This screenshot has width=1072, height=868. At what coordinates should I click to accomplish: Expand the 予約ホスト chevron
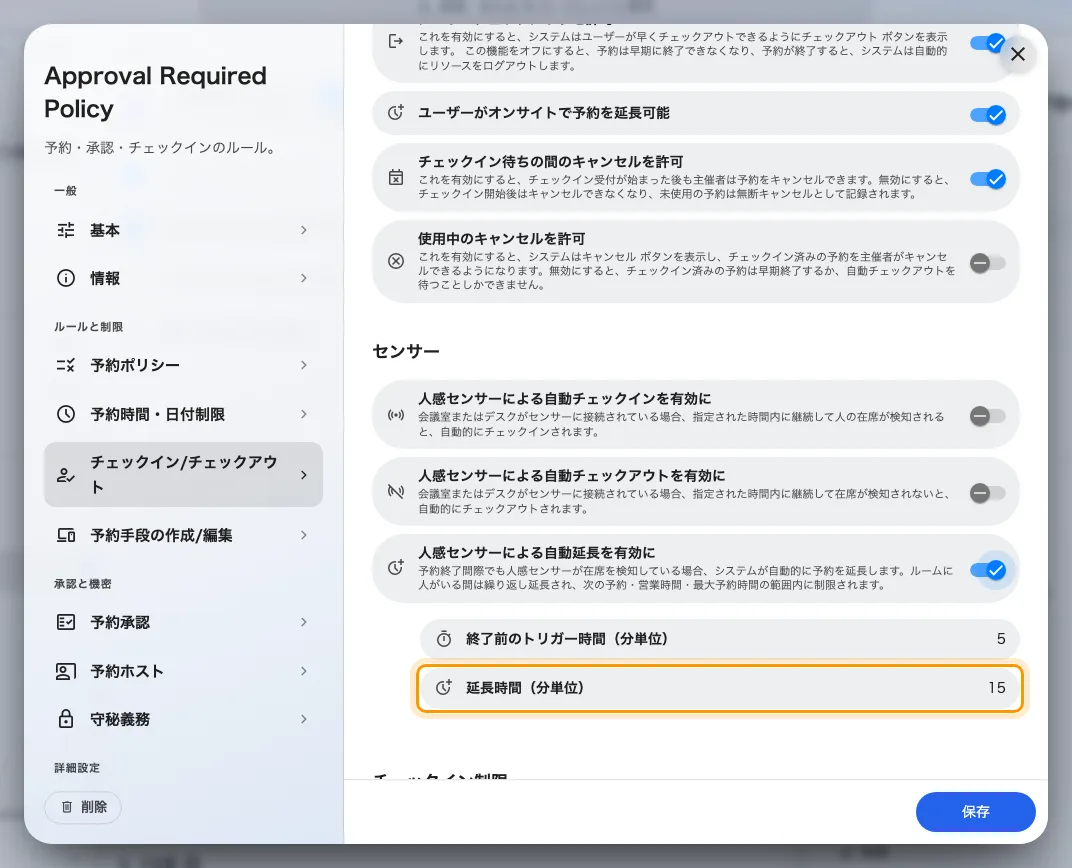point(304,671)
